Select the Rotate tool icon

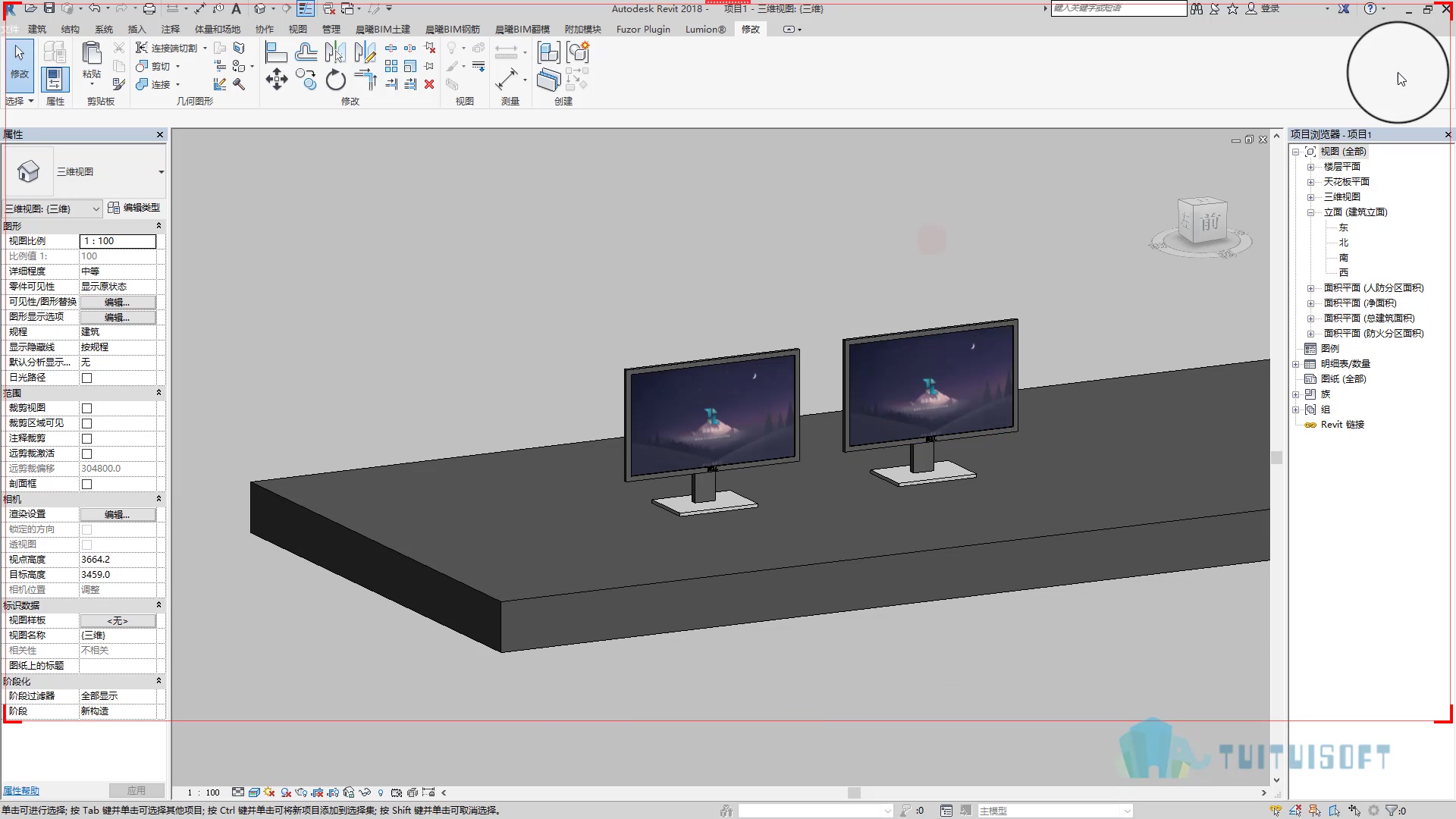(x=335, y=80)
